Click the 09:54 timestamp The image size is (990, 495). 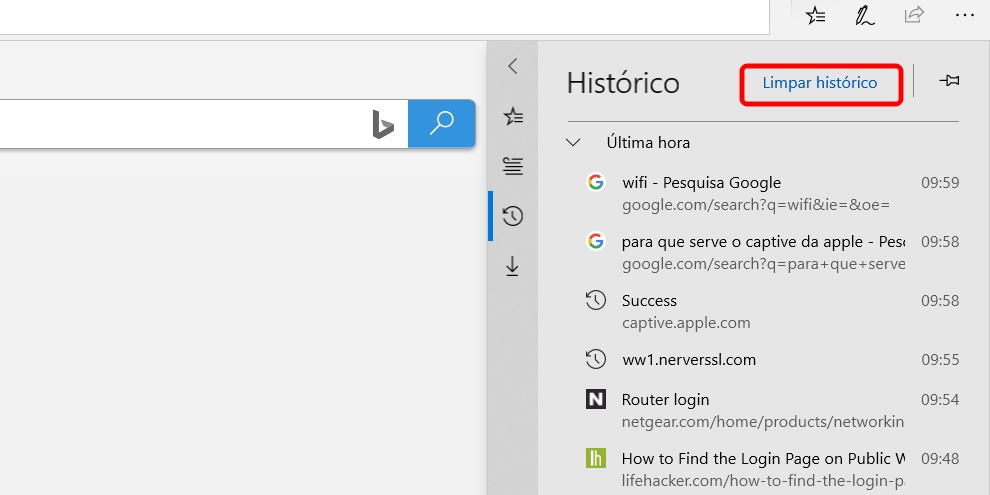[939, 400]
